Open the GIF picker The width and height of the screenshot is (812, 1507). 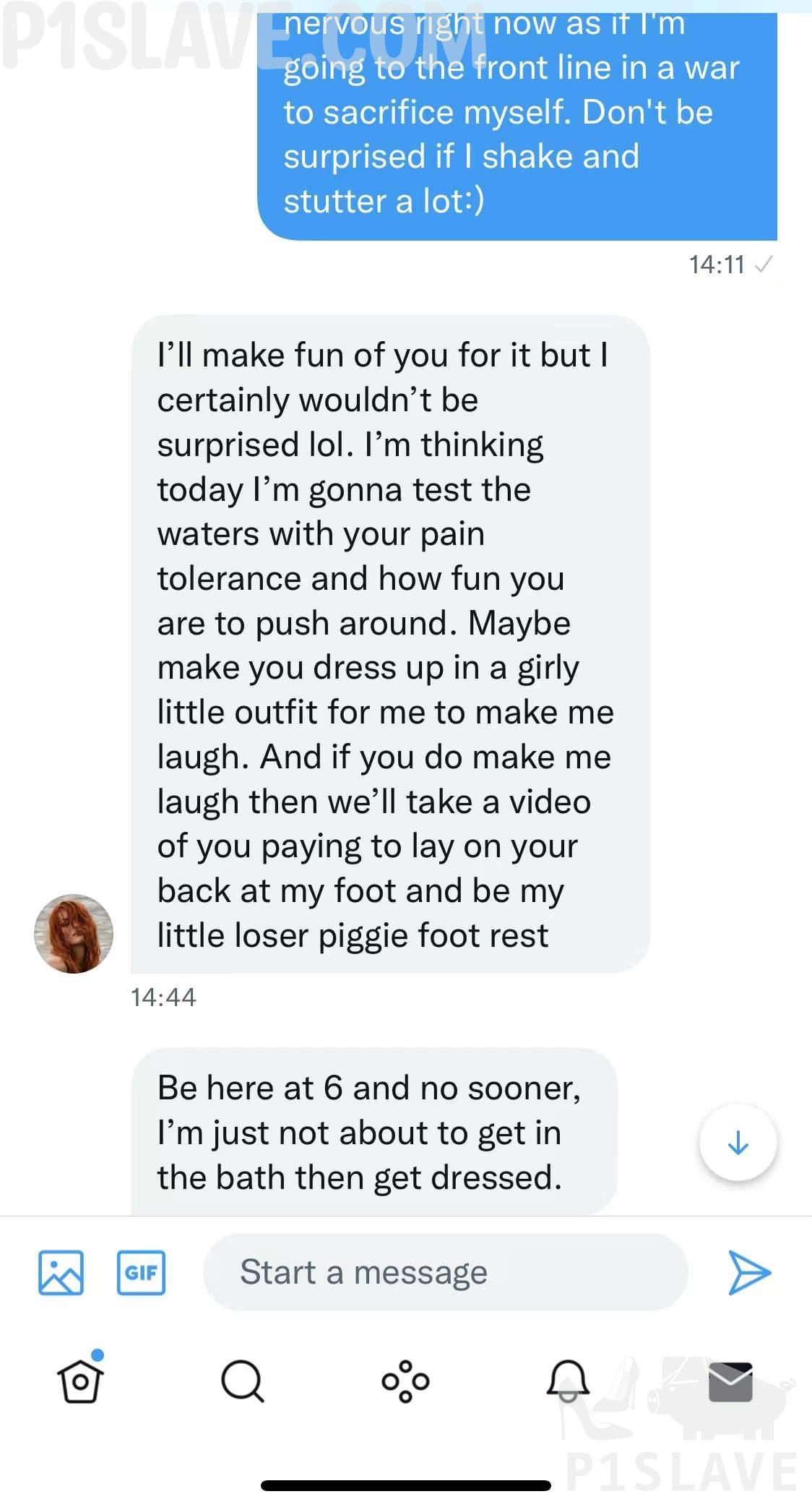point(141,1272)
